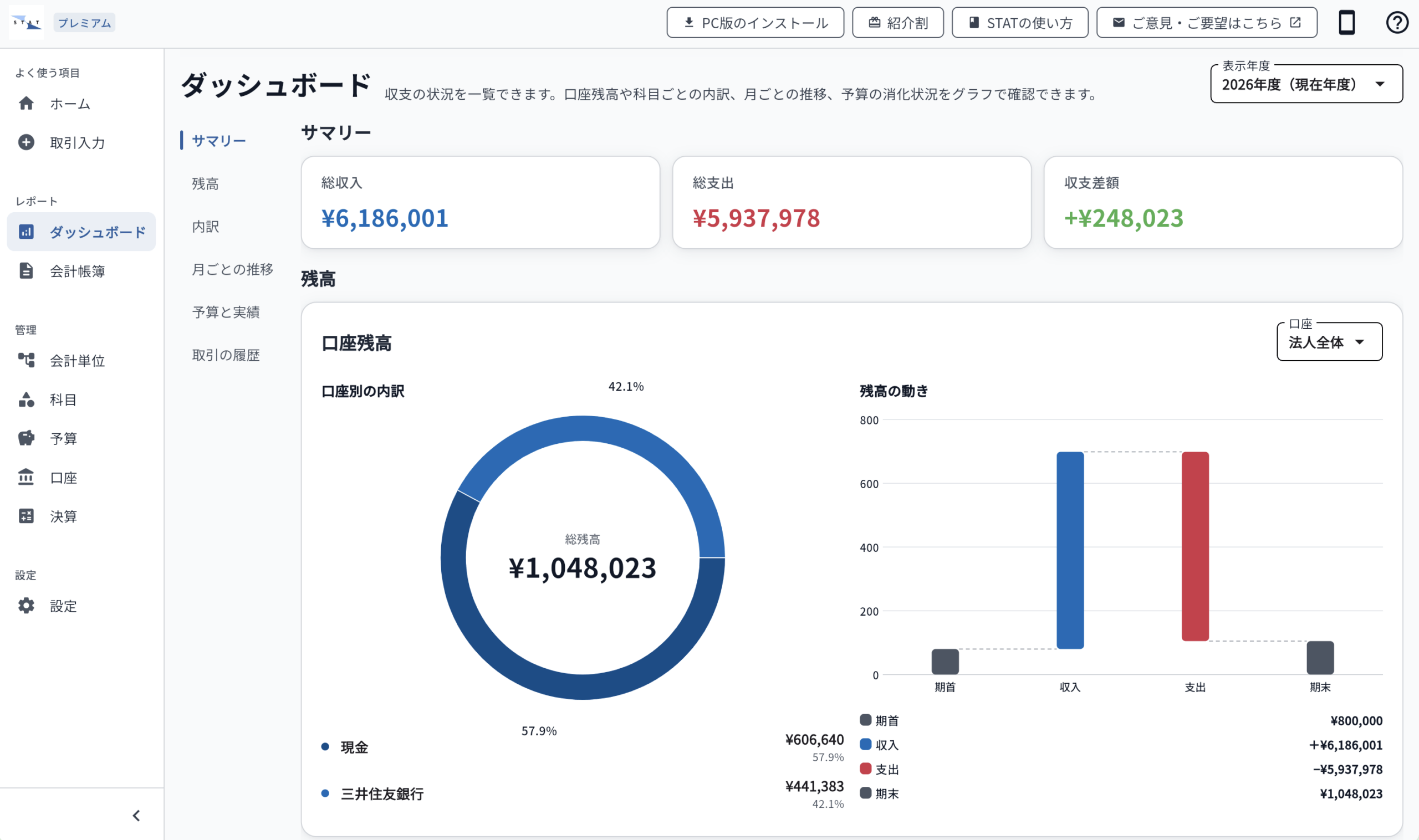
Task: Click the 期末 bar in chart
Action: coord(1320,657)
